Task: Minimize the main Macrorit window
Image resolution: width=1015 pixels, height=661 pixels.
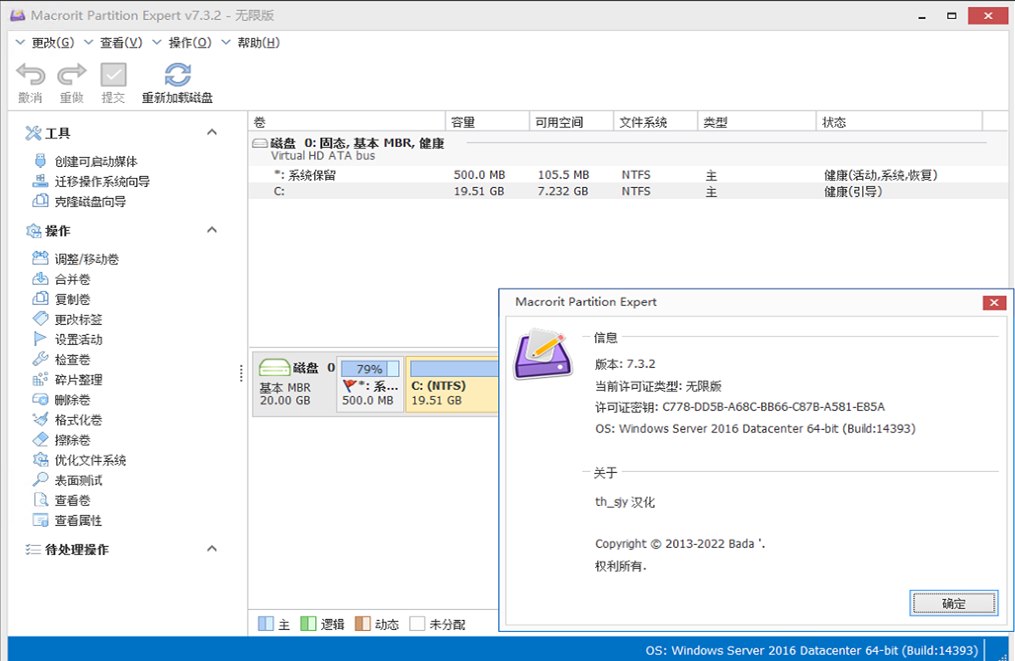Action: click(921, 16)
